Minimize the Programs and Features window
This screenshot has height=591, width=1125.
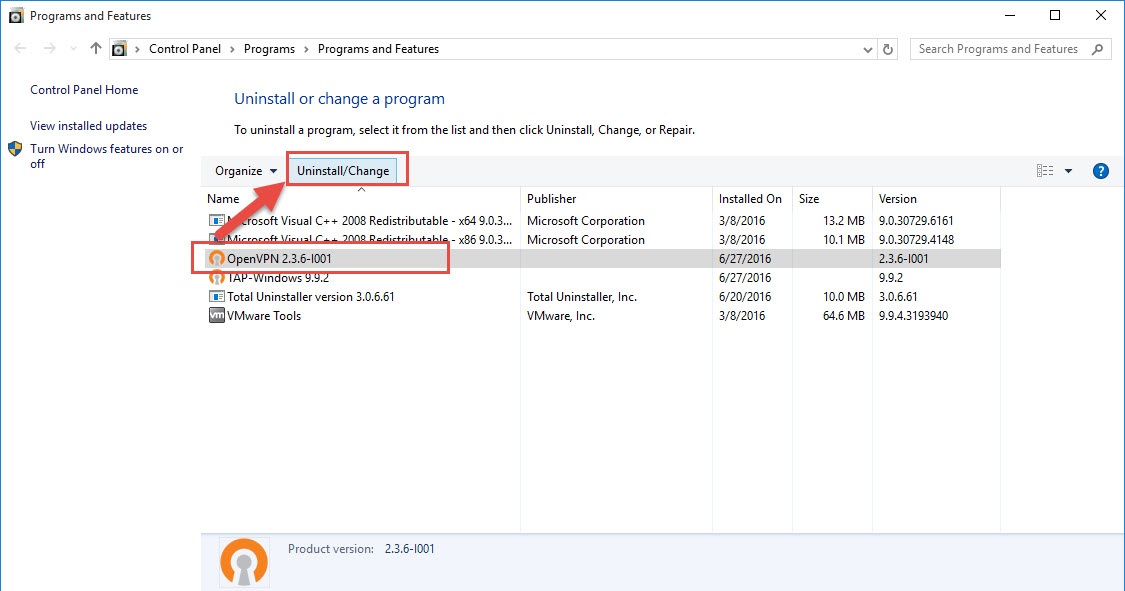coord(1010,15)
